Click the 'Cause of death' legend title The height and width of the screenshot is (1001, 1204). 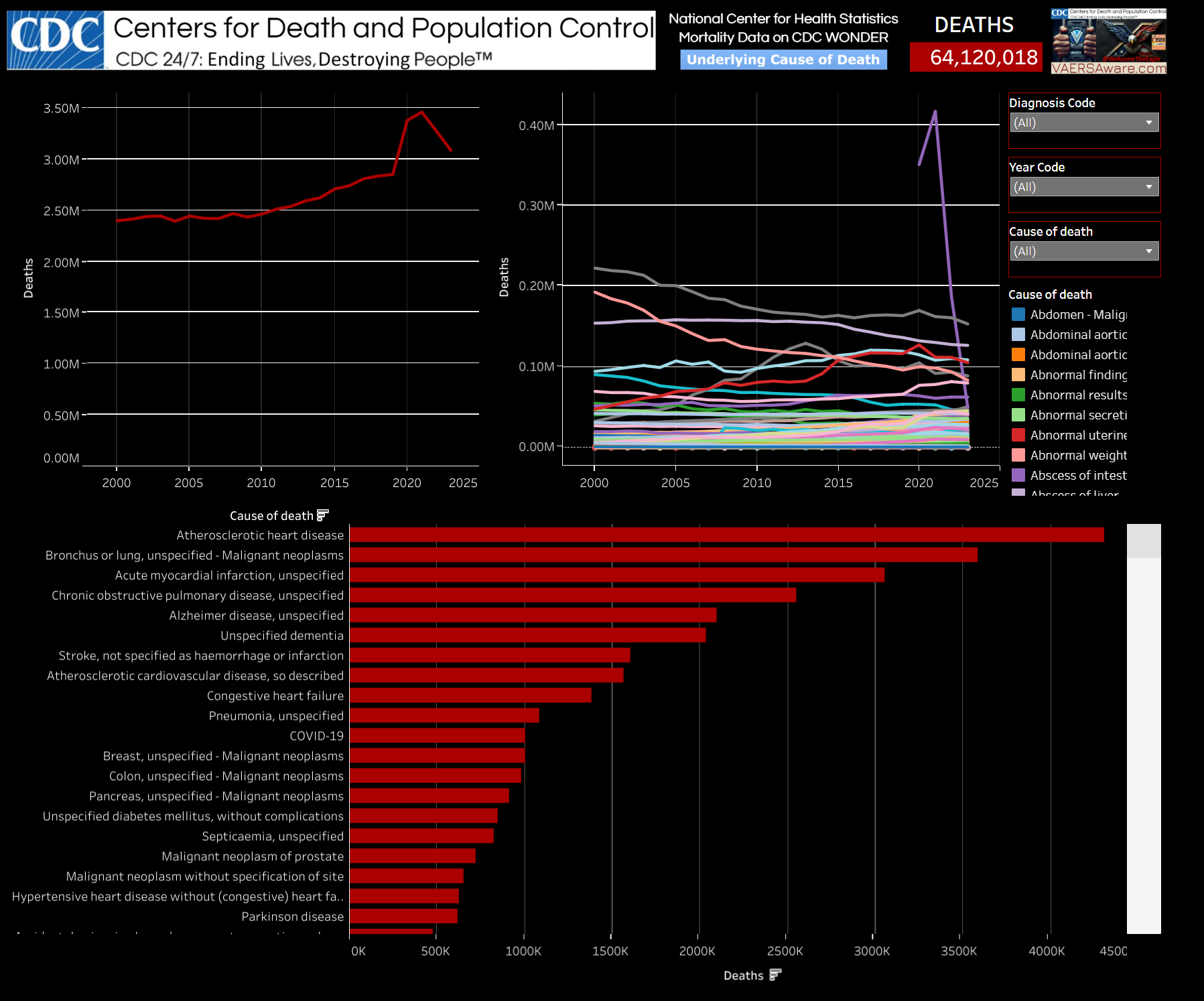point(1050,294)
